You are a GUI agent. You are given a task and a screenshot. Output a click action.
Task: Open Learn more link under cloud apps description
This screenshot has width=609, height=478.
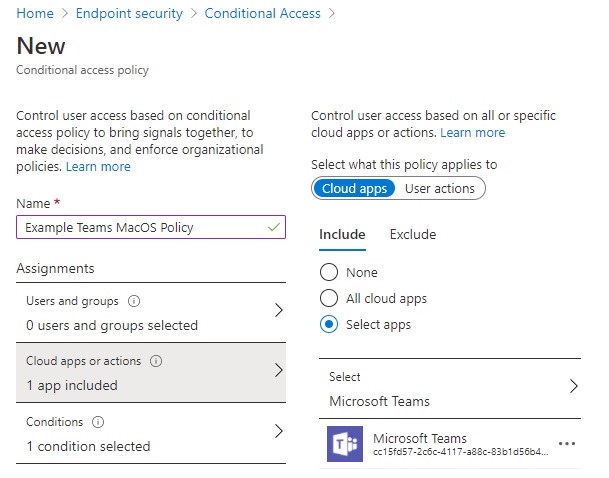tap(472, 132)
